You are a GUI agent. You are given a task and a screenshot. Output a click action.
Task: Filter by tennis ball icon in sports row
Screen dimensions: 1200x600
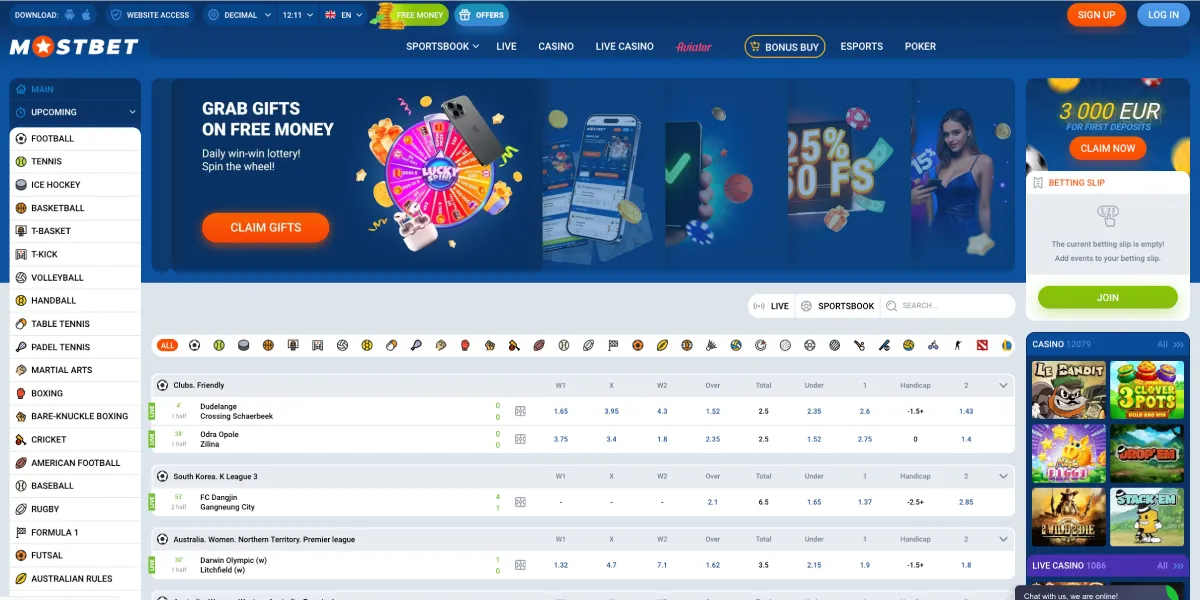(219, 345)
